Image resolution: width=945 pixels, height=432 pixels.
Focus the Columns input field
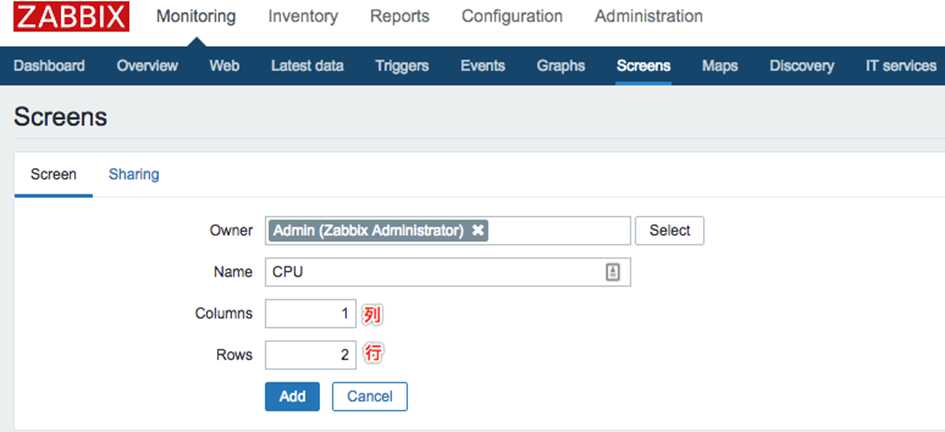tap(310, 314)
